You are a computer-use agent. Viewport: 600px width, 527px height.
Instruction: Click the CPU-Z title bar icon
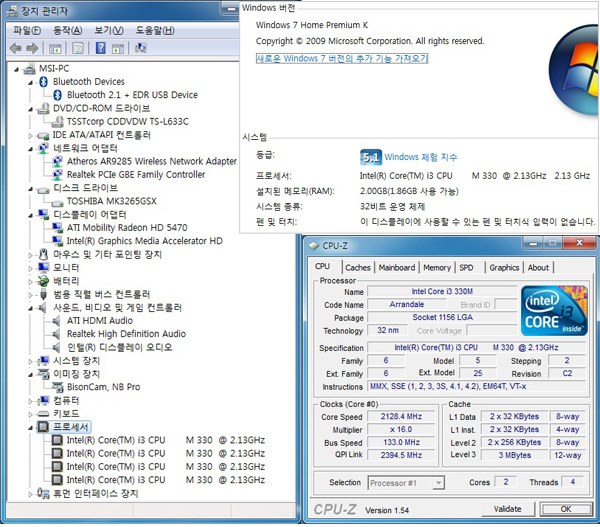tap(314, 246)
